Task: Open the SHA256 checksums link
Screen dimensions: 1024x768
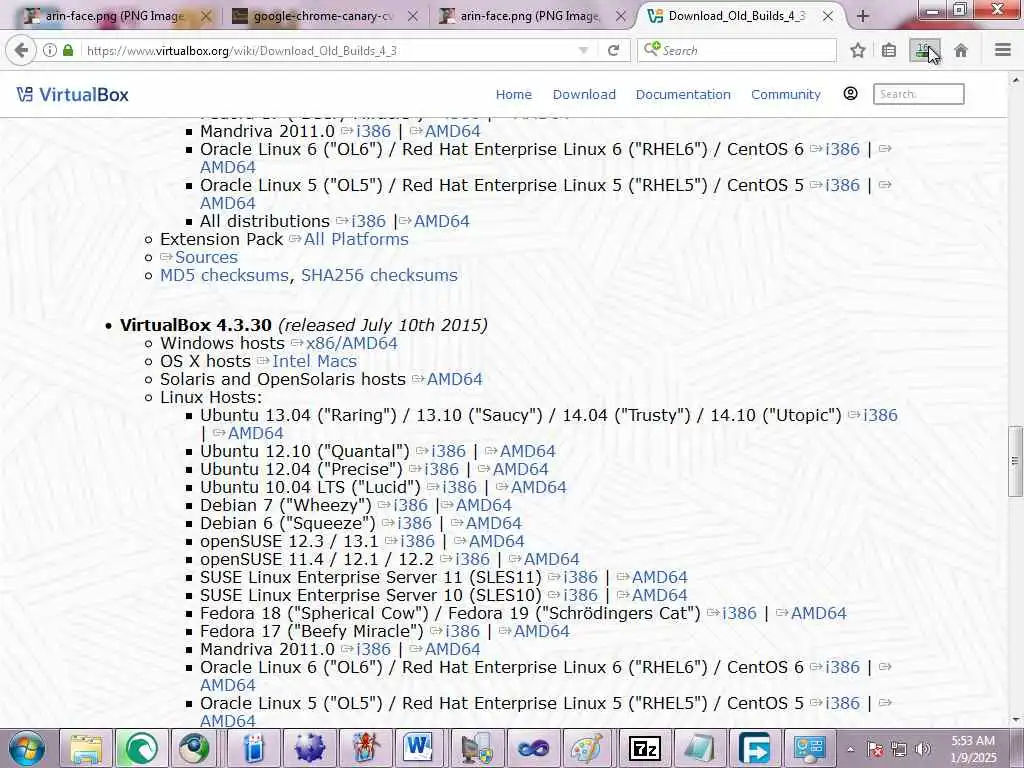Action: (379, 276)
